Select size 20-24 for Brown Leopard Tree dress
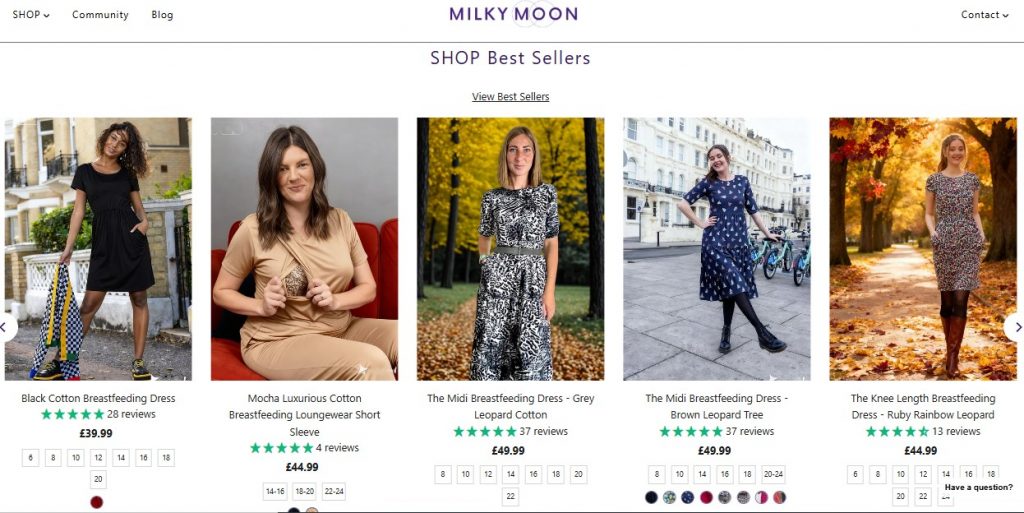This screenshot has width=1024, height=513. coord(773,475)
